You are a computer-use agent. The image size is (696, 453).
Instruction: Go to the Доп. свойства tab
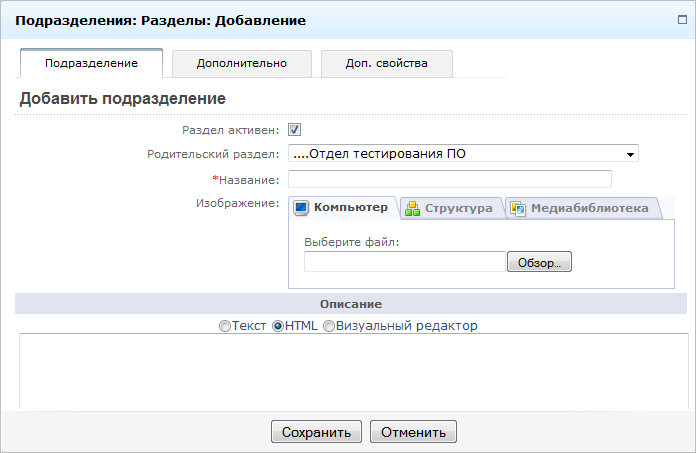point(387,63)
